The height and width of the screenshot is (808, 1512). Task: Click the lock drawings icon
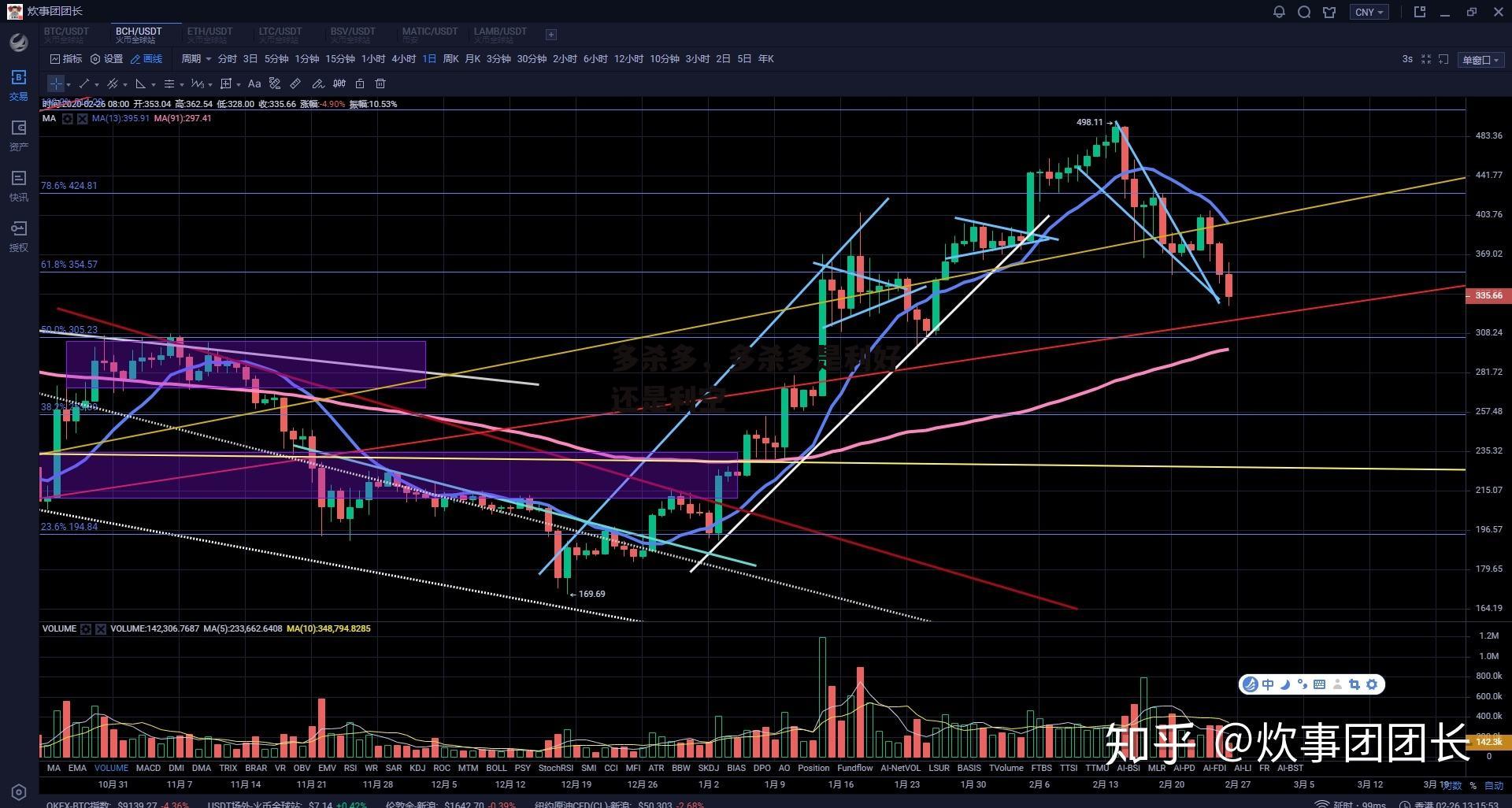click(360, 83)
